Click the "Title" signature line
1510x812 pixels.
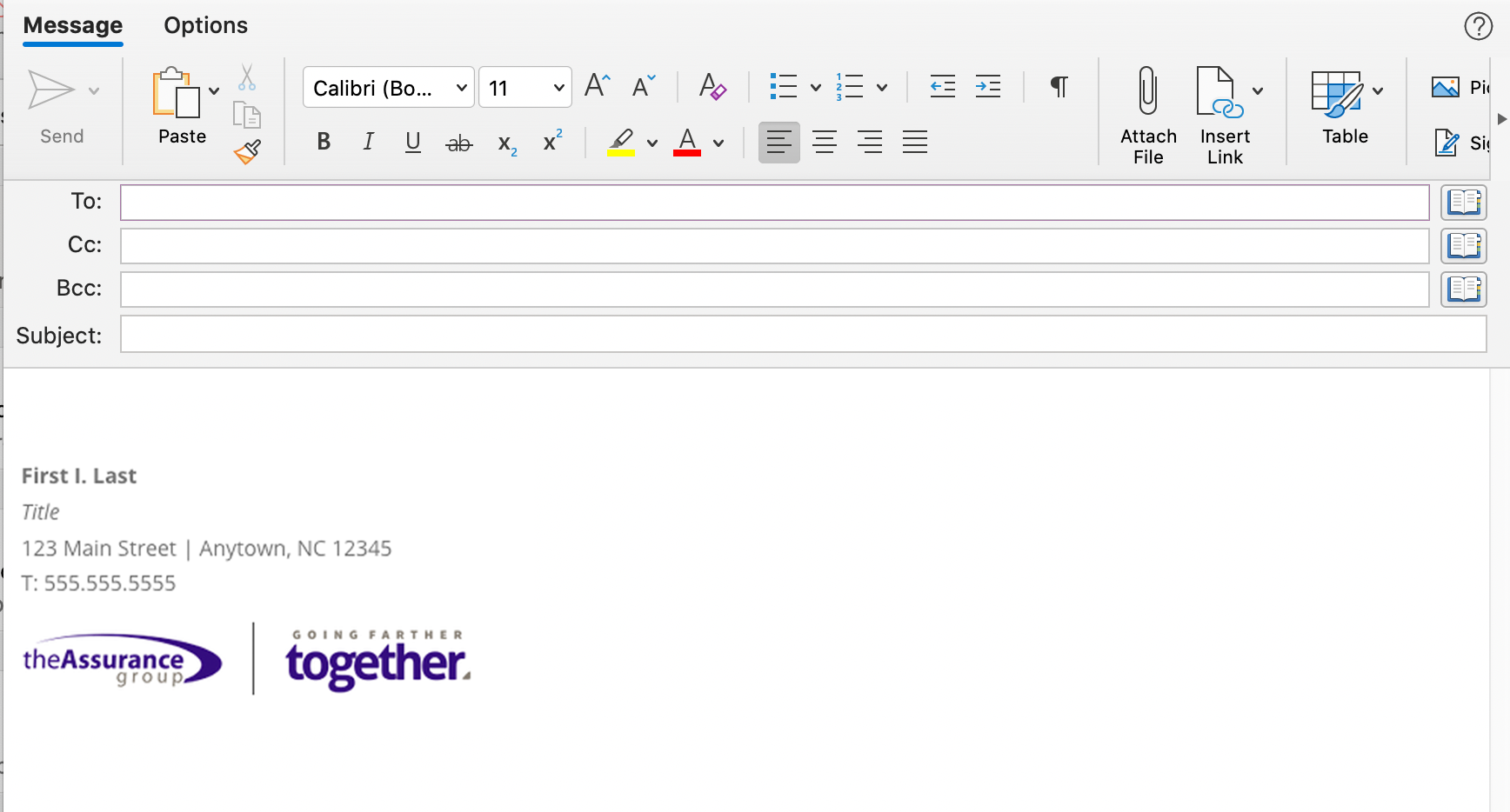pos(41,512)
